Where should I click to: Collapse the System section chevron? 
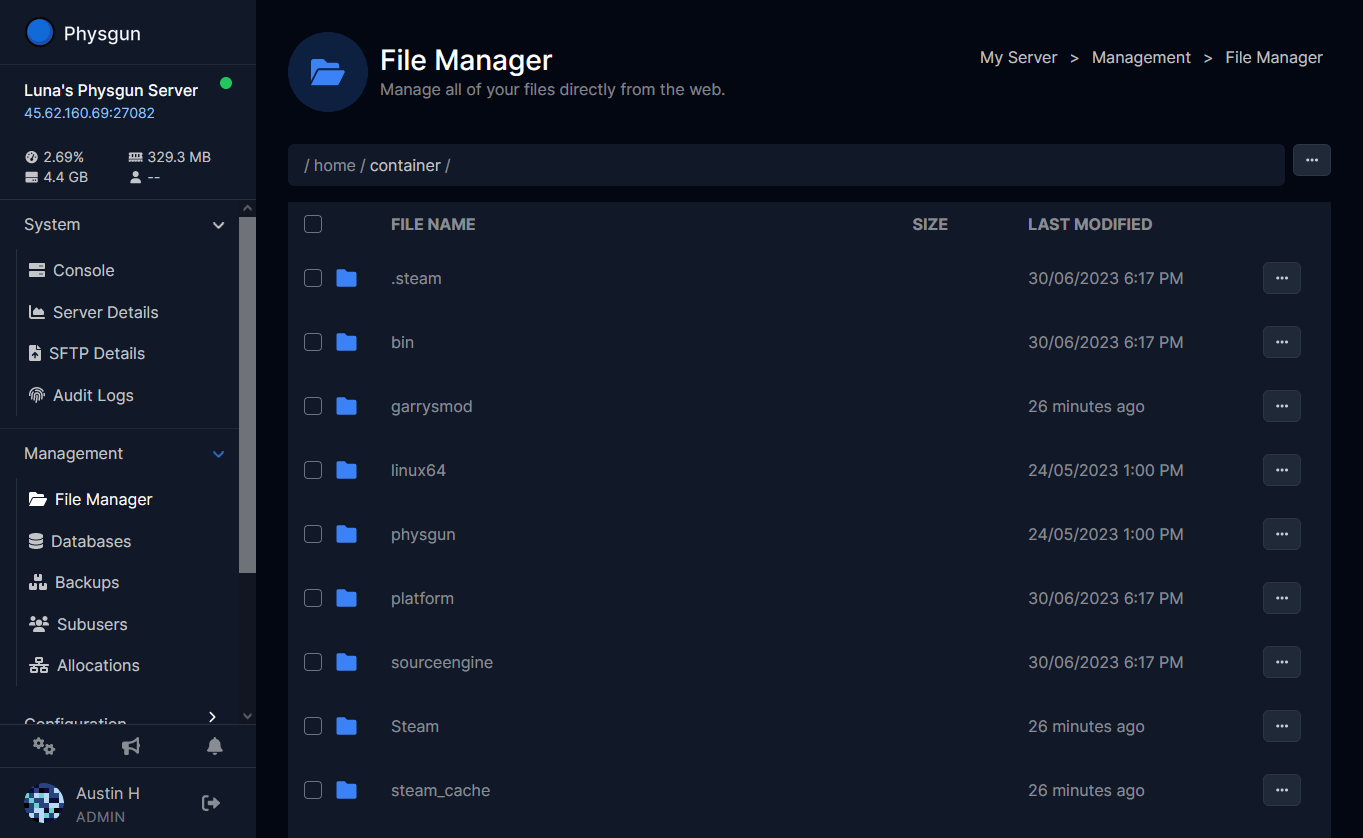point(218,225)
